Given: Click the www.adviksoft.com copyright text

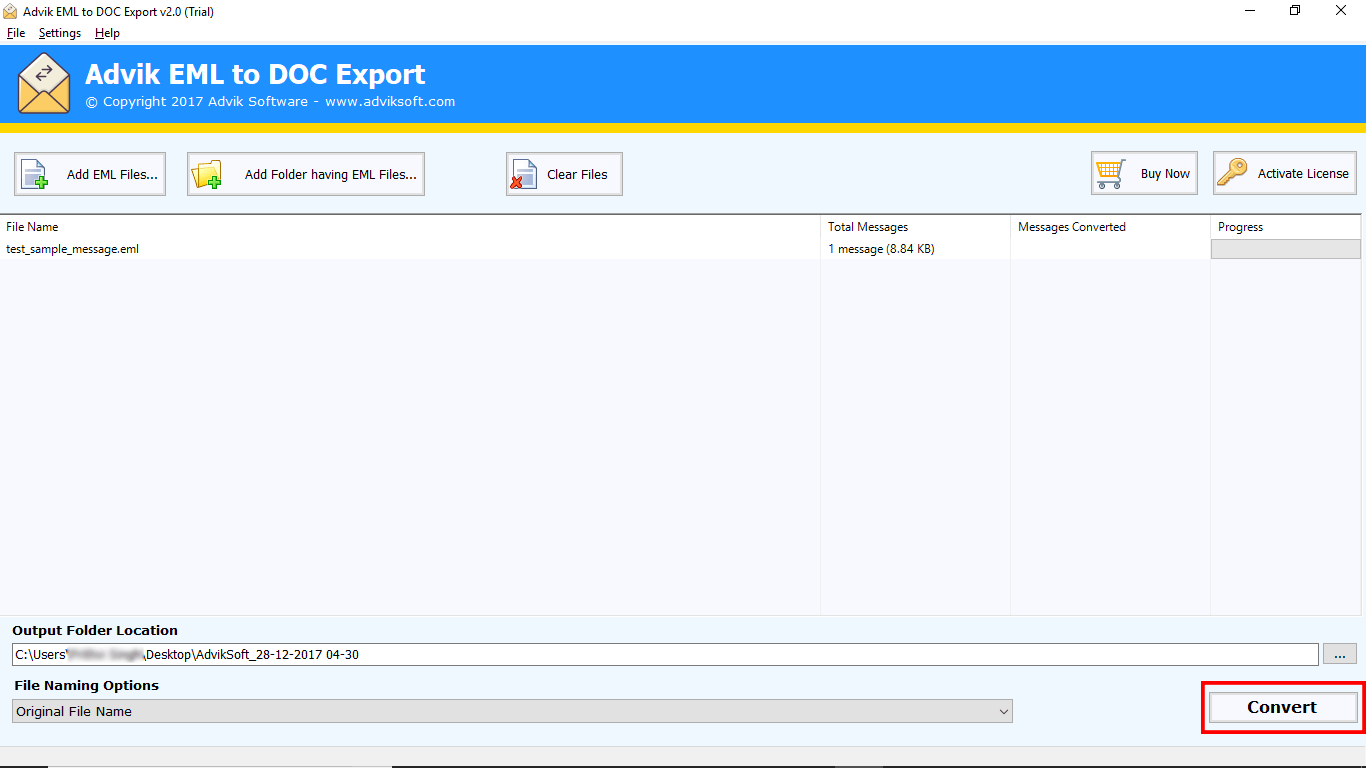Looking at the screenshot, I should 390,101.
